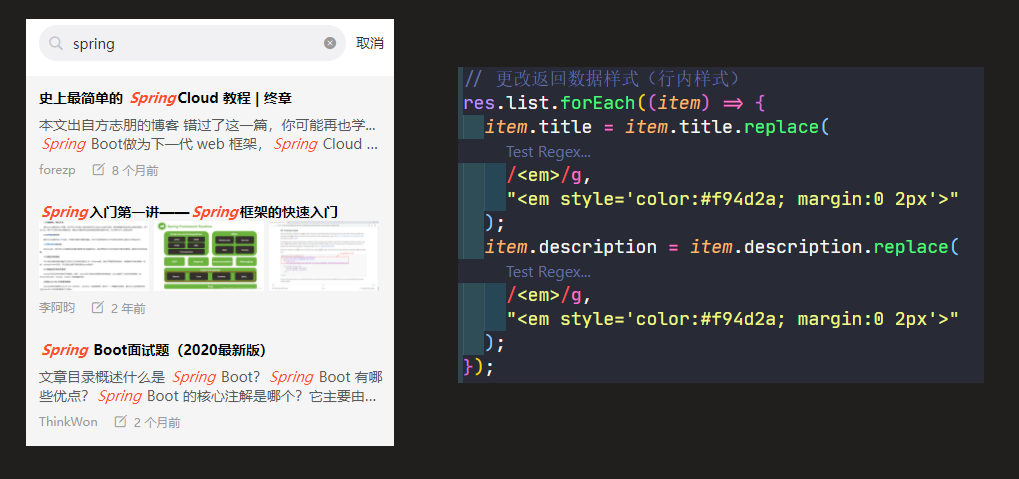Click timestamp 2 个月前

[157, 422]
